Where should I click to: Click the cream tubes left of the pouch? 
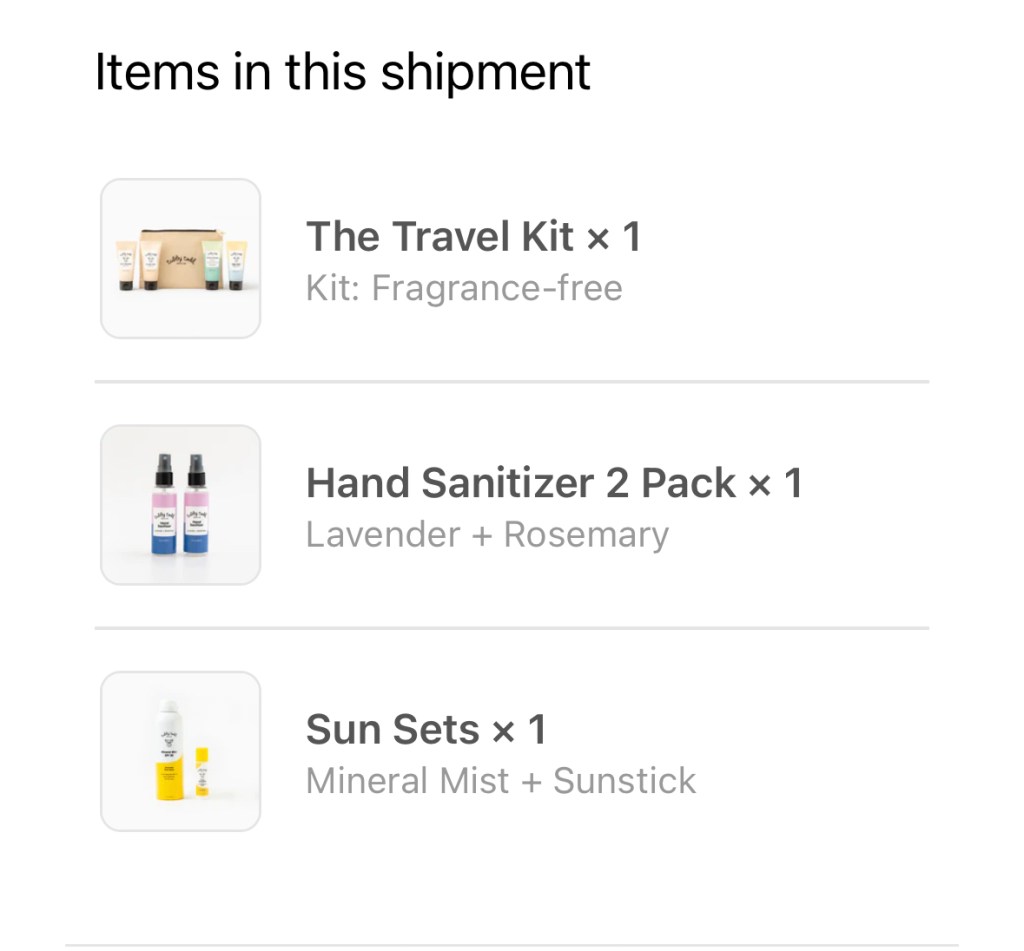(137, 265)
